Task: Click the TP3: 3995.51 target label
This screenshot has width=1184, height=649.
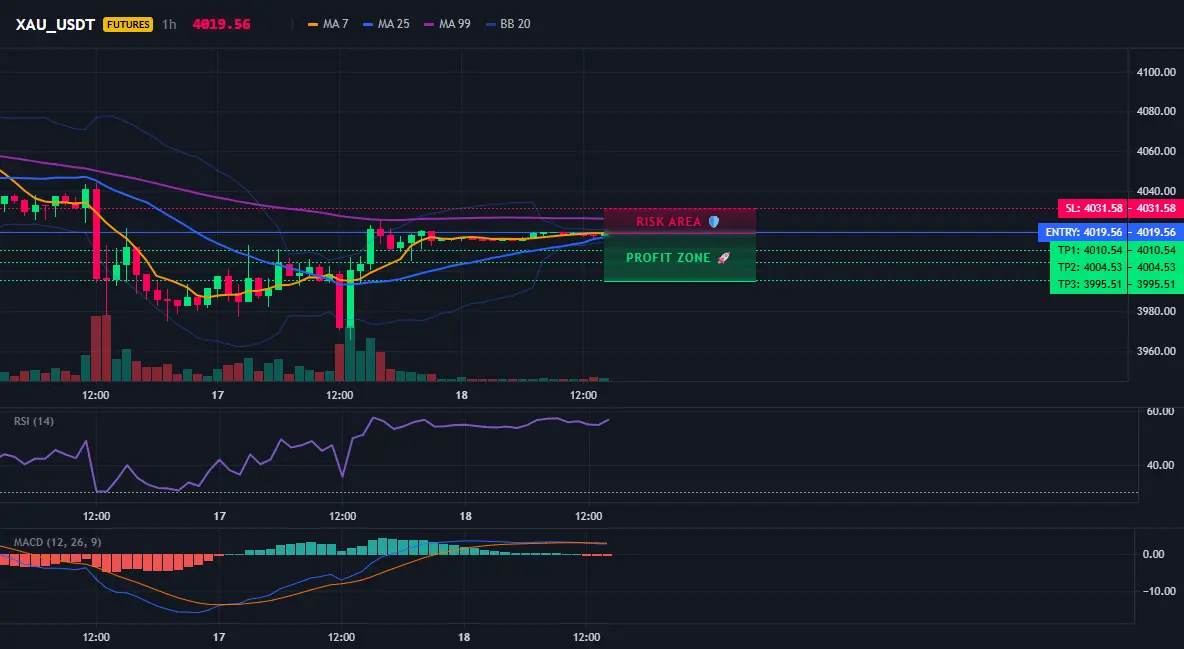Action: [1089, 284]
